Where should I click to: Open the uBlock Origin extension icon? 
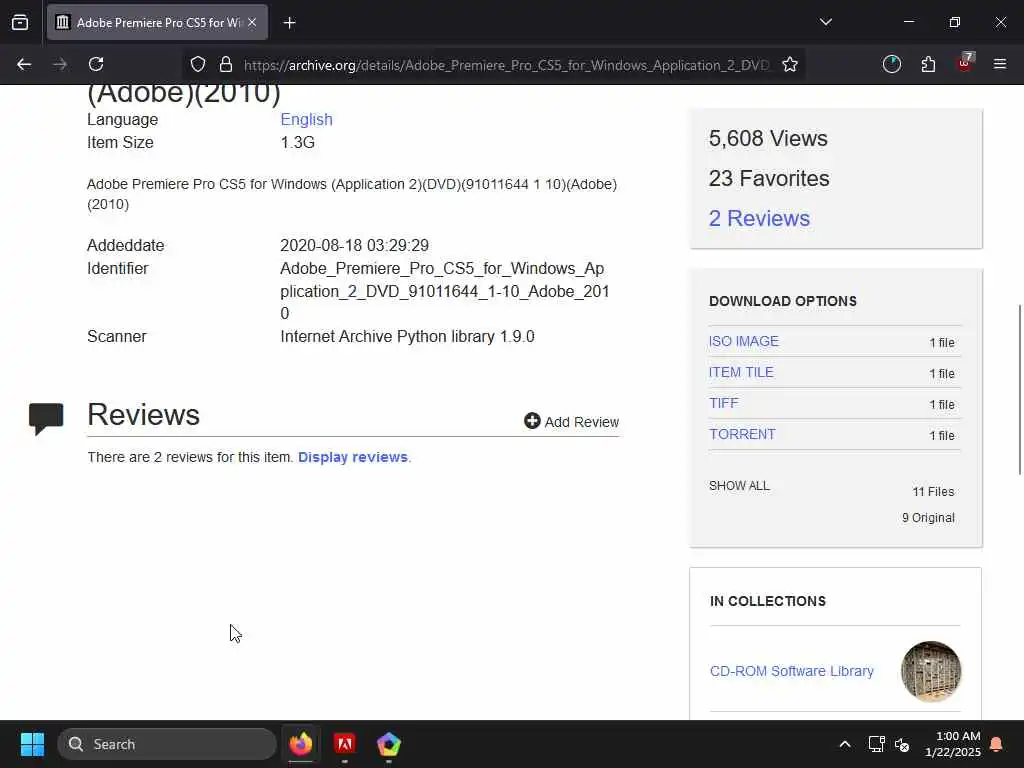(965, 63)
